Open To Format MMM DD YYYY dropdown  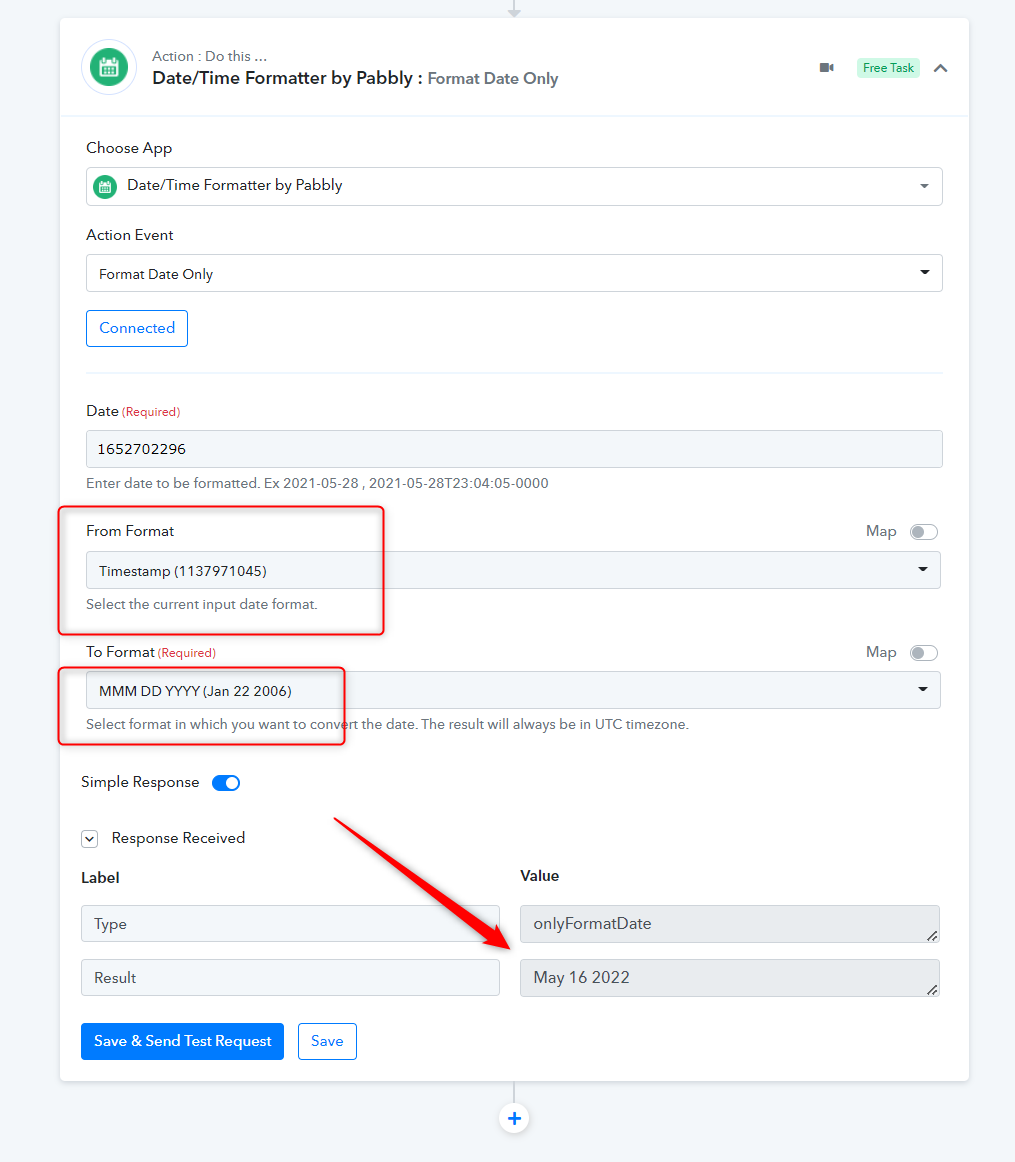(513, 690)
